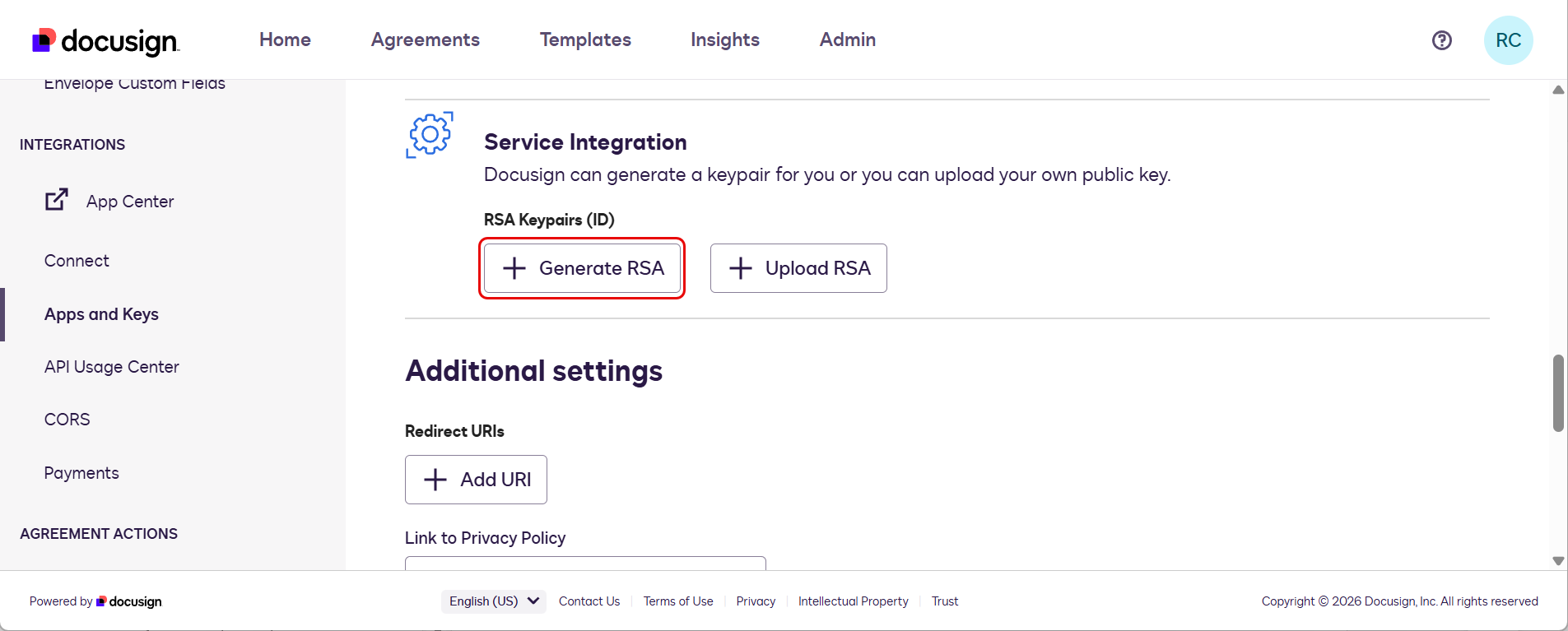The width and height of the screenshot is (1568, 631).
Task: Open the Insights tab
Action: [x=725, y=39]
